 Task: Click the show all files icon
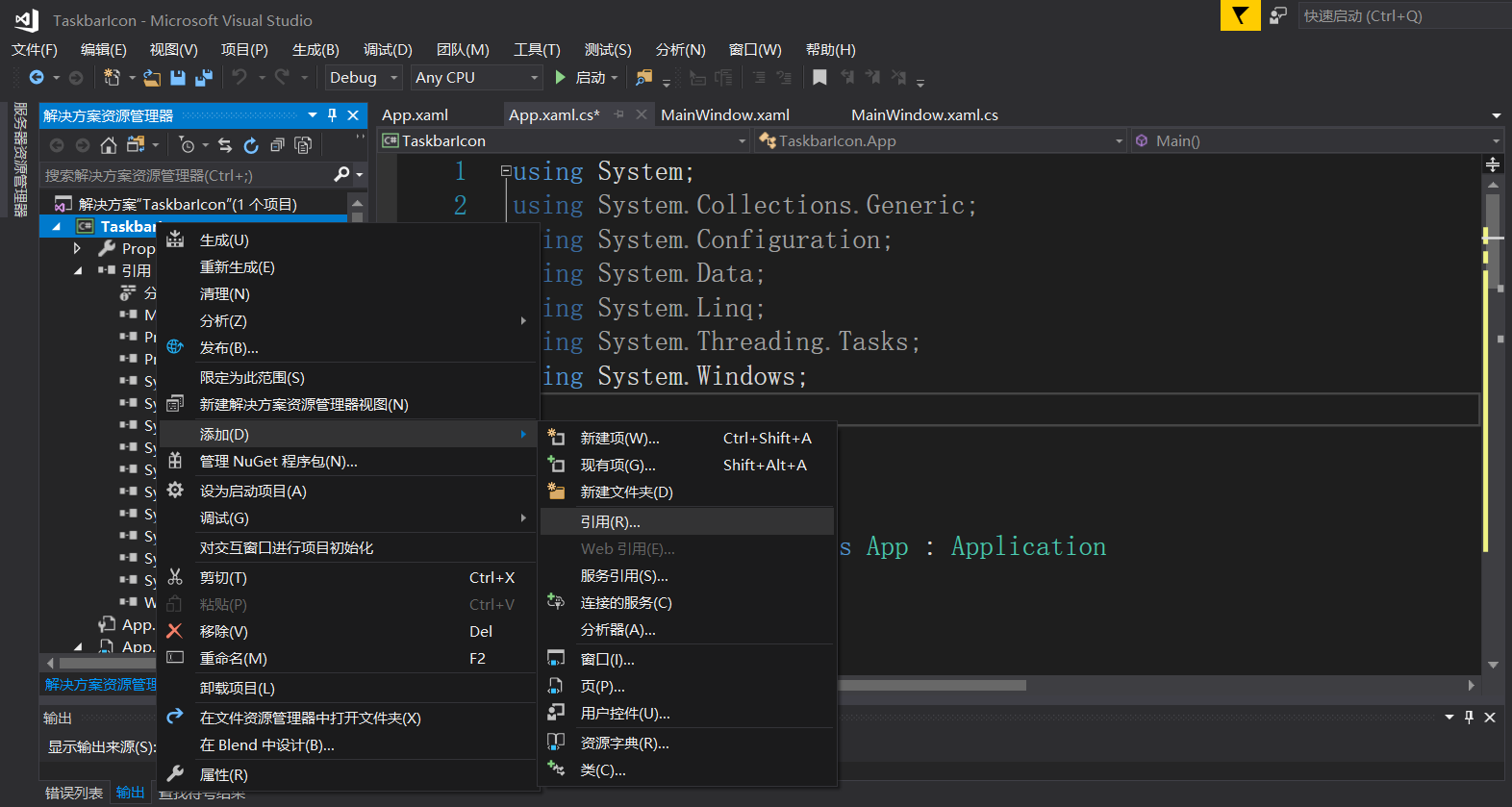pos(303,145)
